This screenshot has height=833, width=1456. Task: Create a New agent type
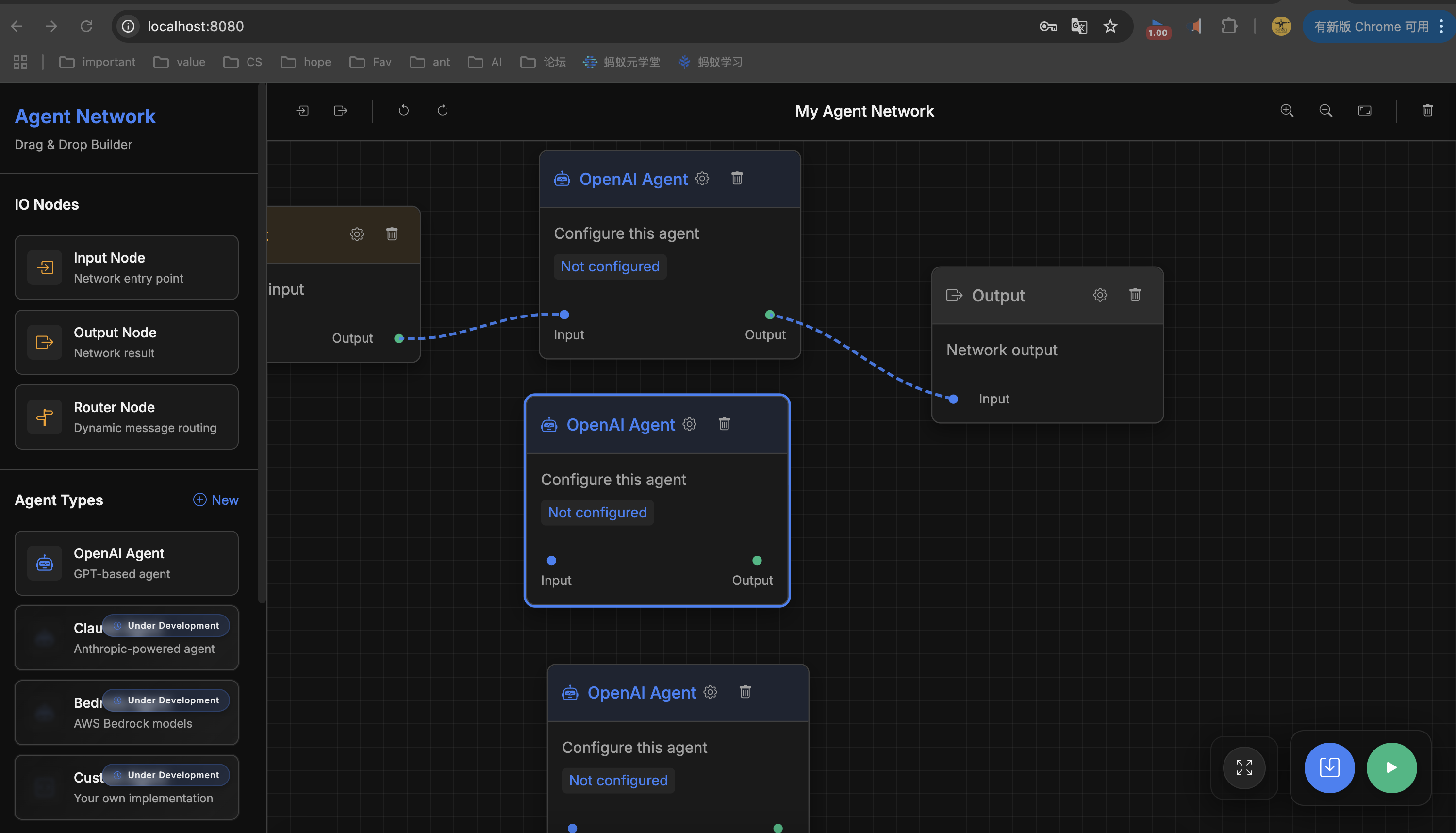(x=216, y=500)
